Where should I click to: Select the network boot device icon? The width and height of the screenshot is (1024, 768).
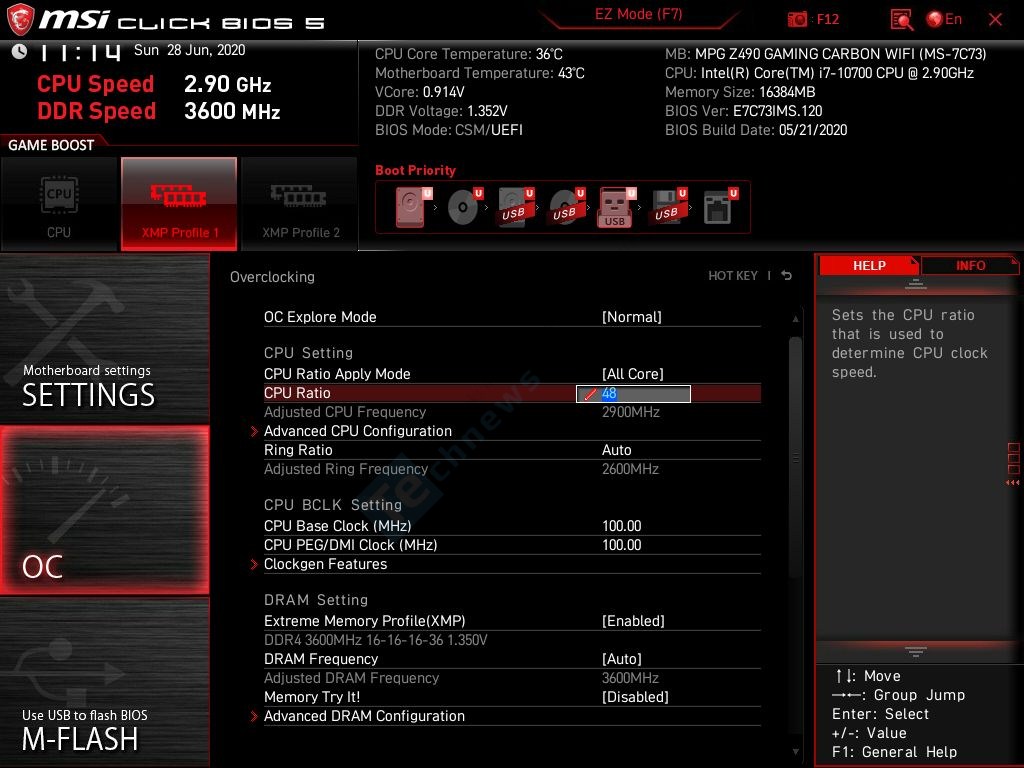pyautogui.click(x=720, y=207)
